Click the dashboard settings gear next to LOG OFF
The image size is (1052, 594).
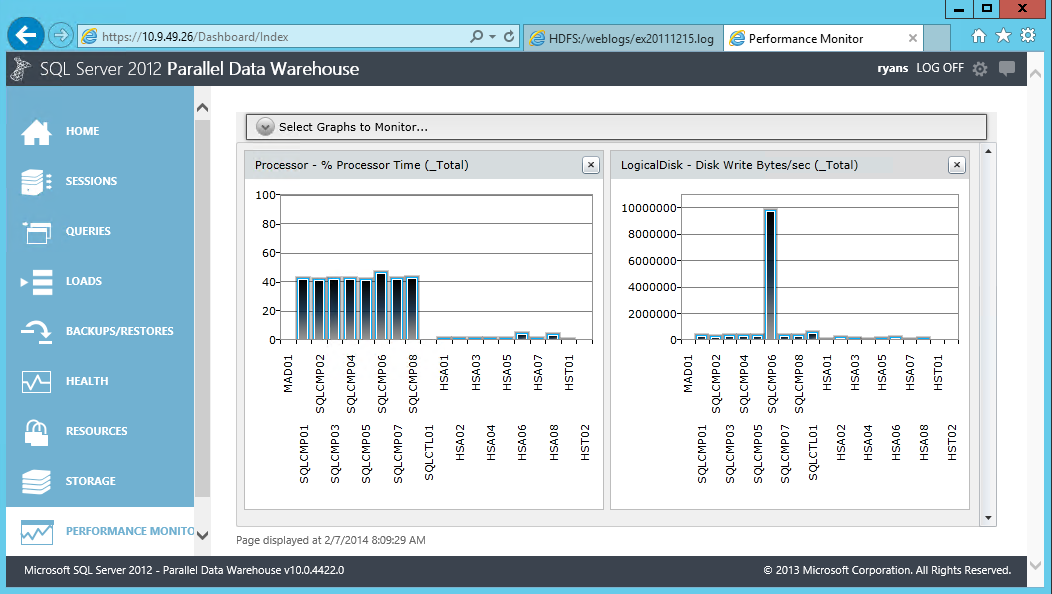pyautogui.click(x=980, y=68)
